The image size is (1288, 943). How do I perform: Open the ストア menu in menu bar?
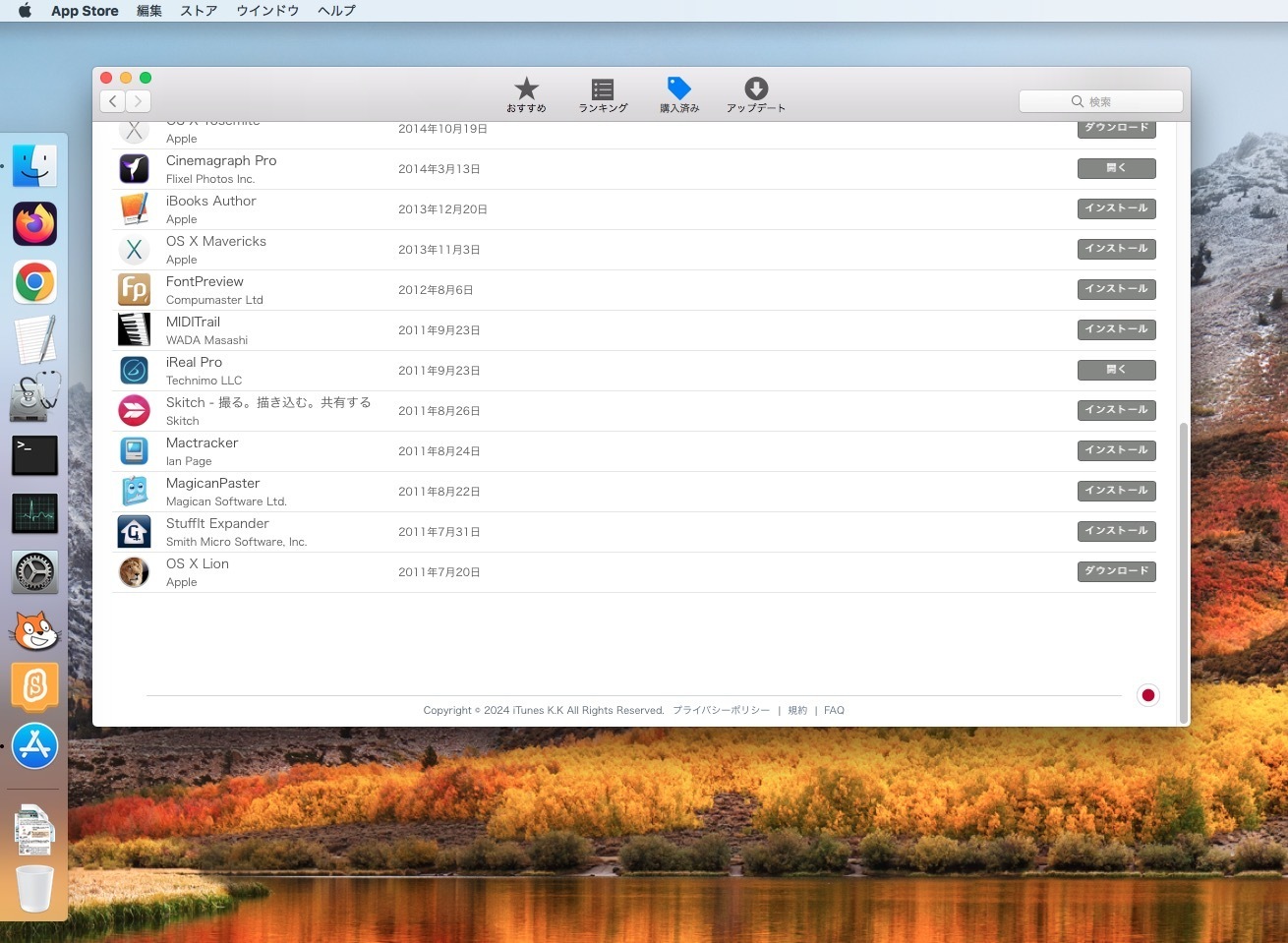coord(199,11)
